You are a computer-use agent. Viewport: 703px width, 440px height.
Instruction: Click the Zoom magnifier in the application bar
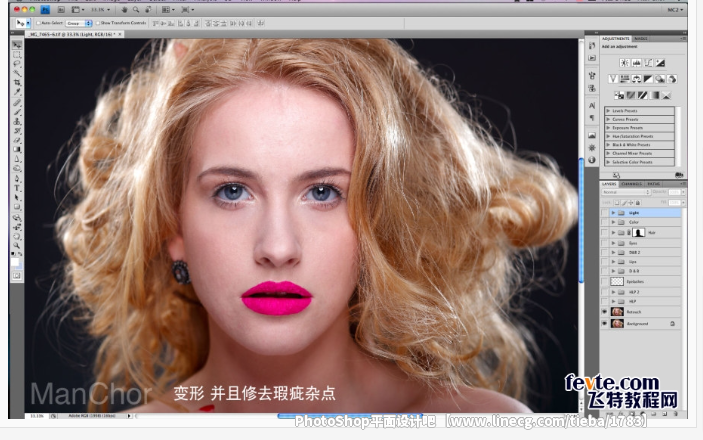point(136,9)
